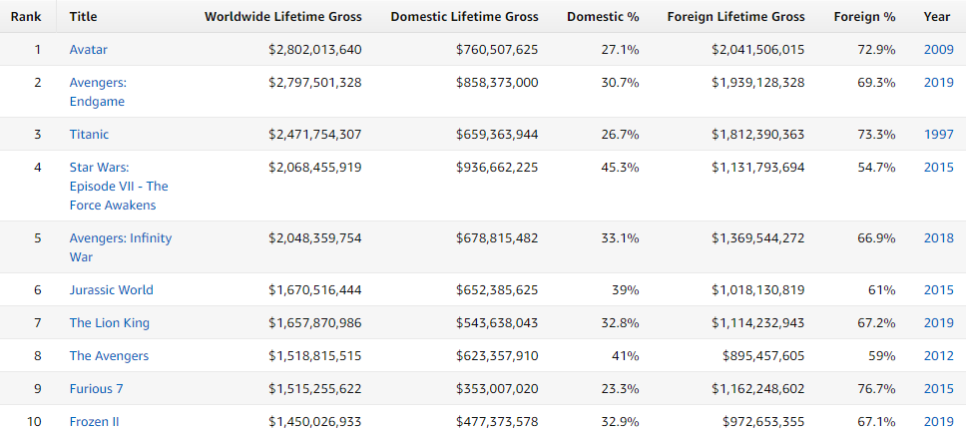
Task: Click year 2019 link in The Lion King row
Action: 938,323
